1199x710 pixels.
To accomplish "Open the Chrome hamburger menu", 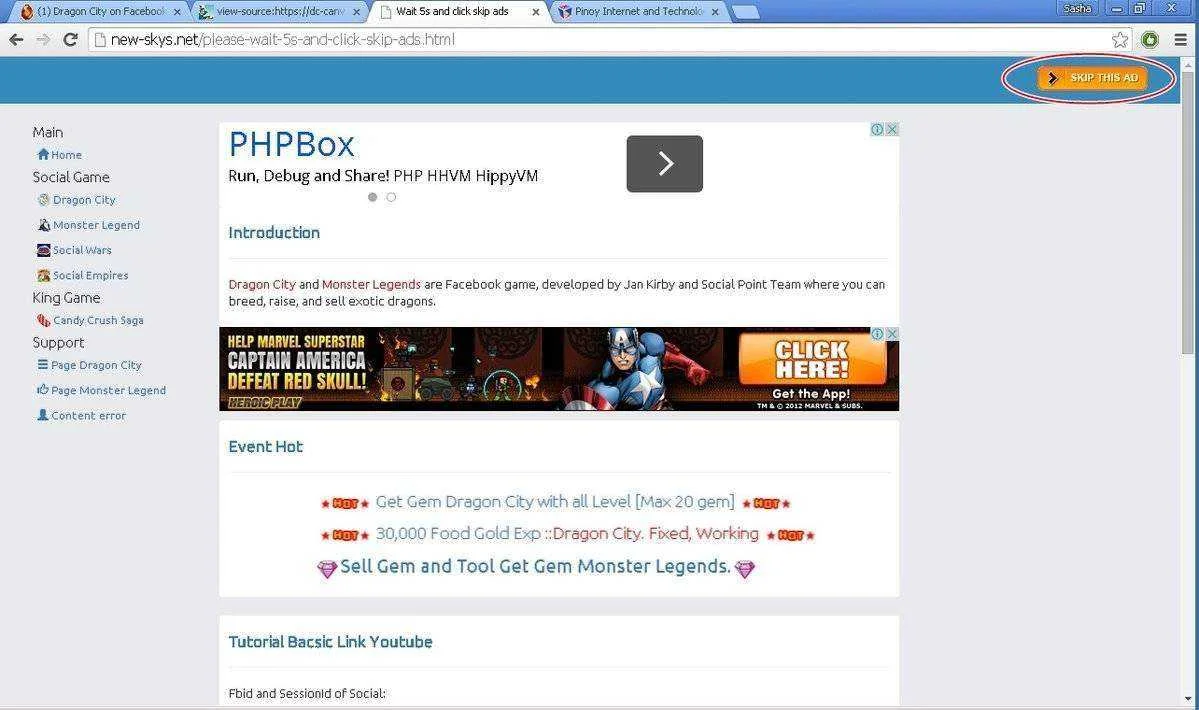I will [1181, 40].
